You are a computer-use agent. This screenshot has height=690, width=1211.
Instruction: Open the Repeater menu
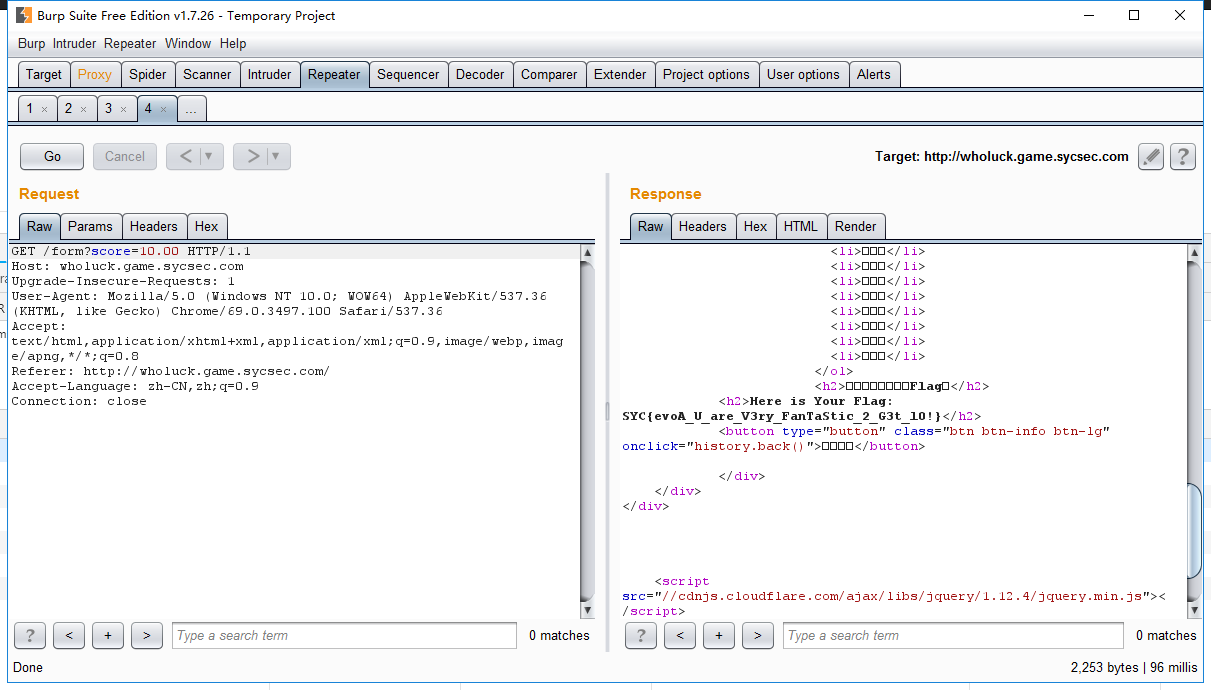click(130, 43)
